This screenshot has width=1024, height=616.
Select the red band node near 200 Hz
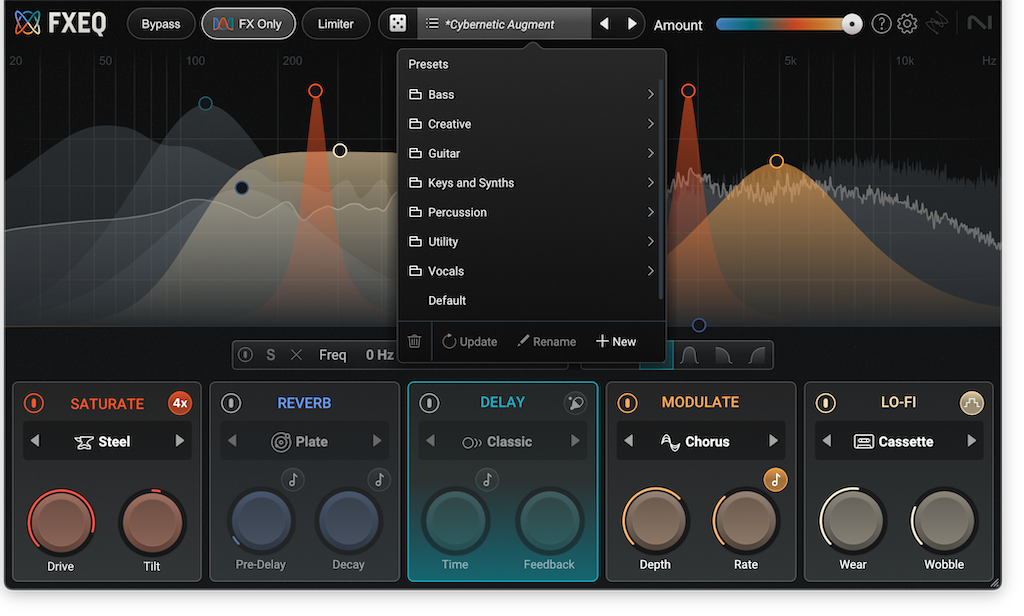pyautogui.click(x=315, y=91)
